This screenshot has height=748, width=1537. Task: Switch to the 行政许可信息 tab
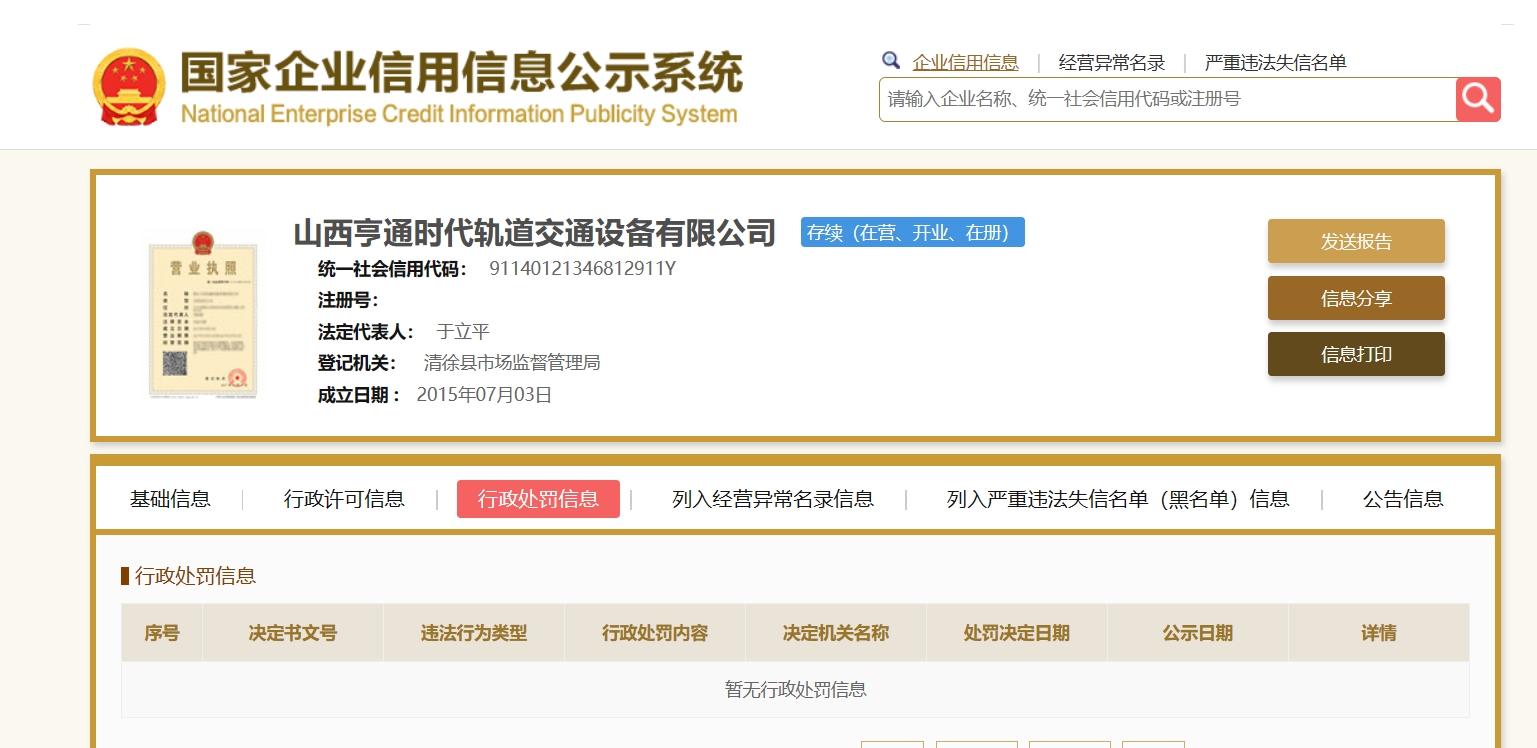(344, 499)
